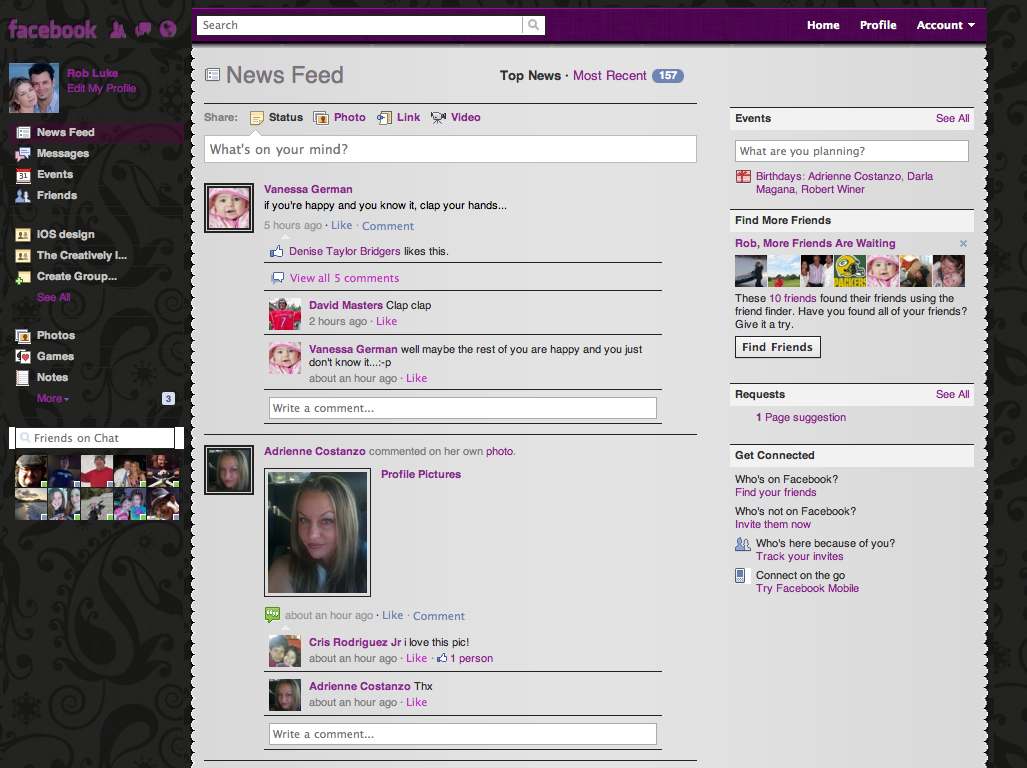Viewport: 1027px width, 768px height.
Task: Open messages icon beside facebook logo
Action: (x=143, y=29)
